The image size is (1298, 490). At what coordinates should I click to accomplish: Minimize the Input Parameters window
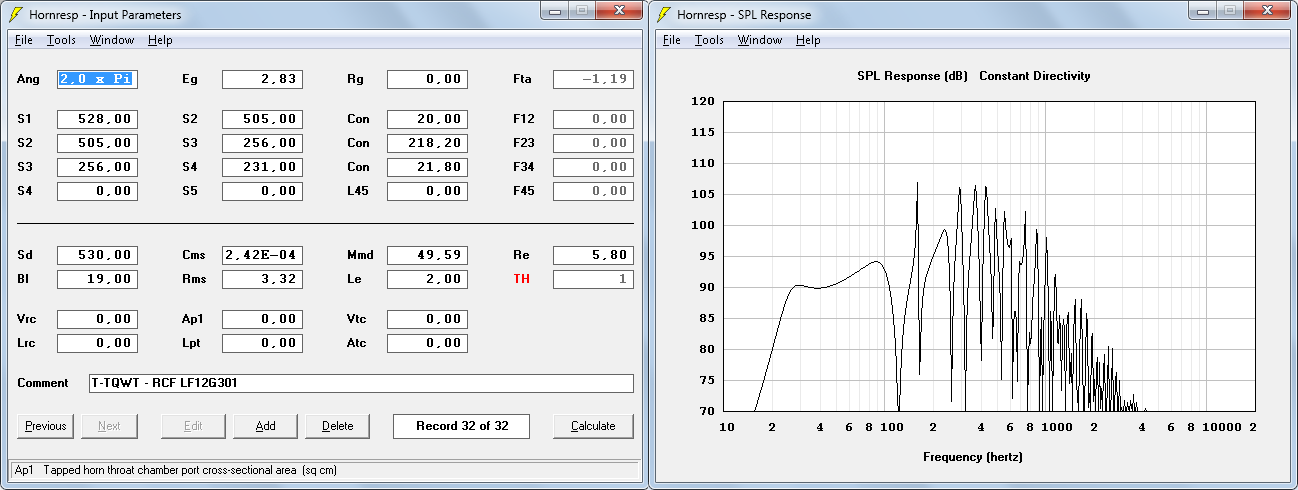555,10
